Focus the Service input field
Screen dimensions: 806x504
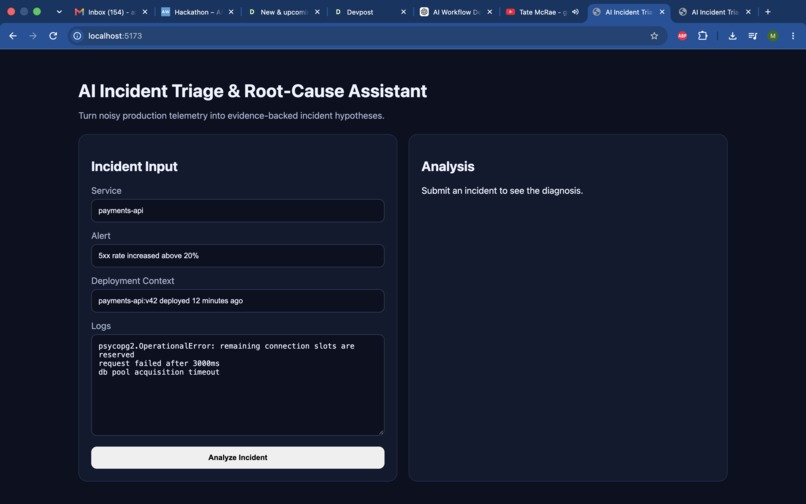pos(237,210)
